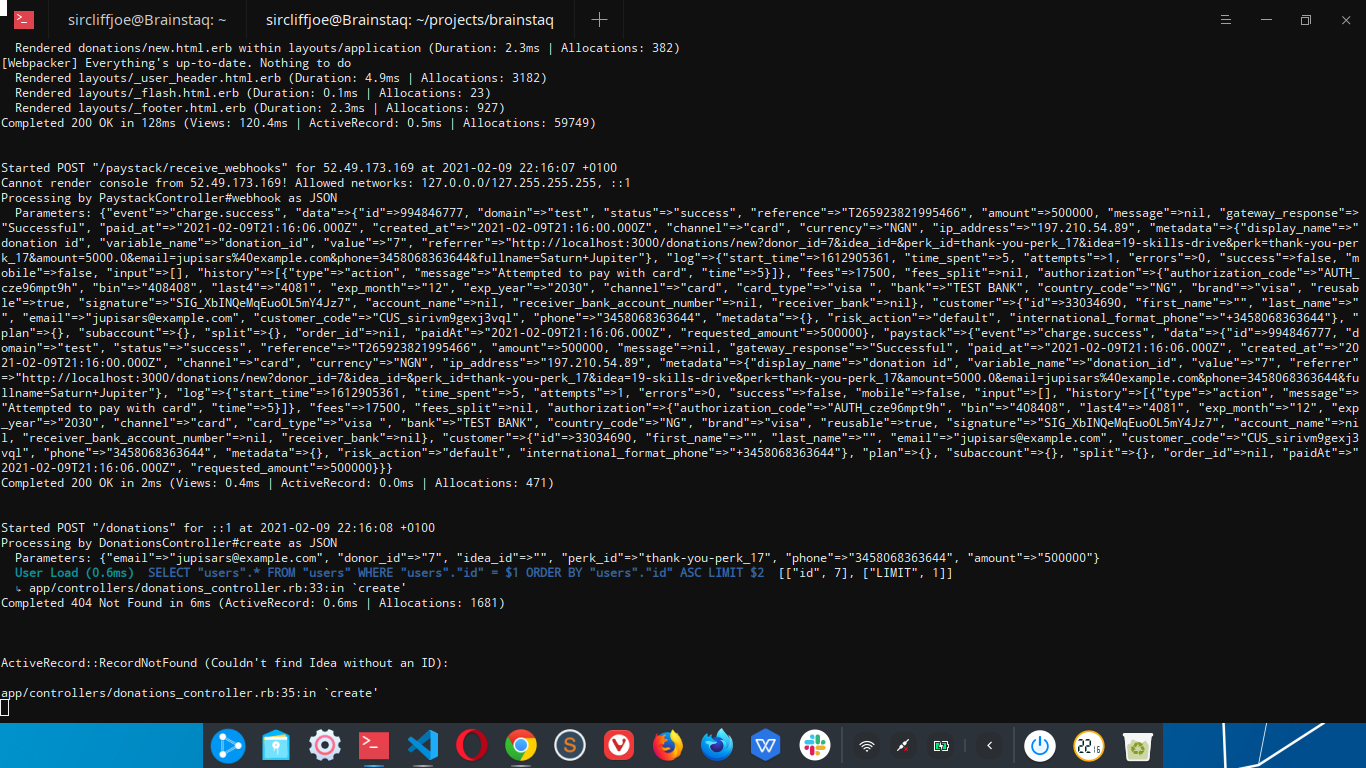Select the projects/brainstaq terminal tab
The image size is (1366, 768).
(x=409, y=19)
